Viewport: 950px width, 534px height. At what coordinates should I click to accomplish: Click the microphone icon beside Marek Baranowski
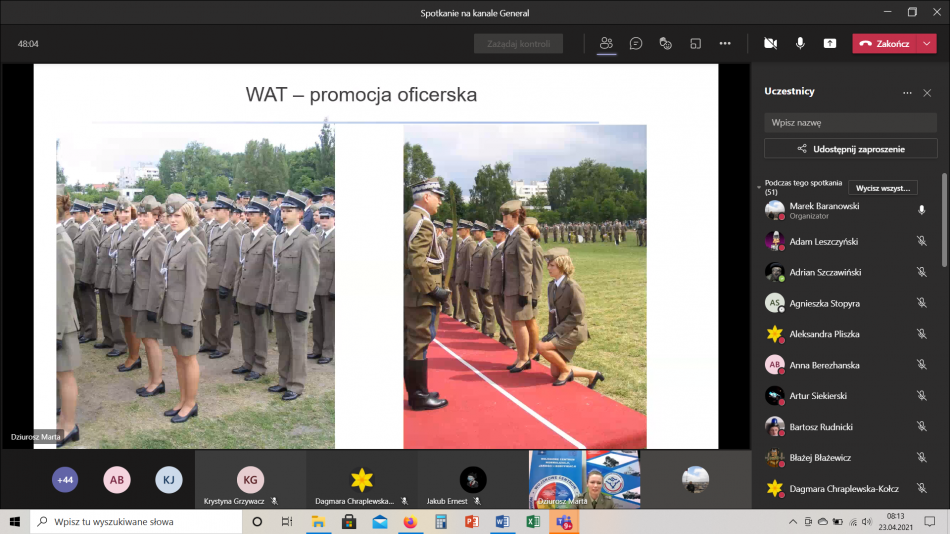922,210
